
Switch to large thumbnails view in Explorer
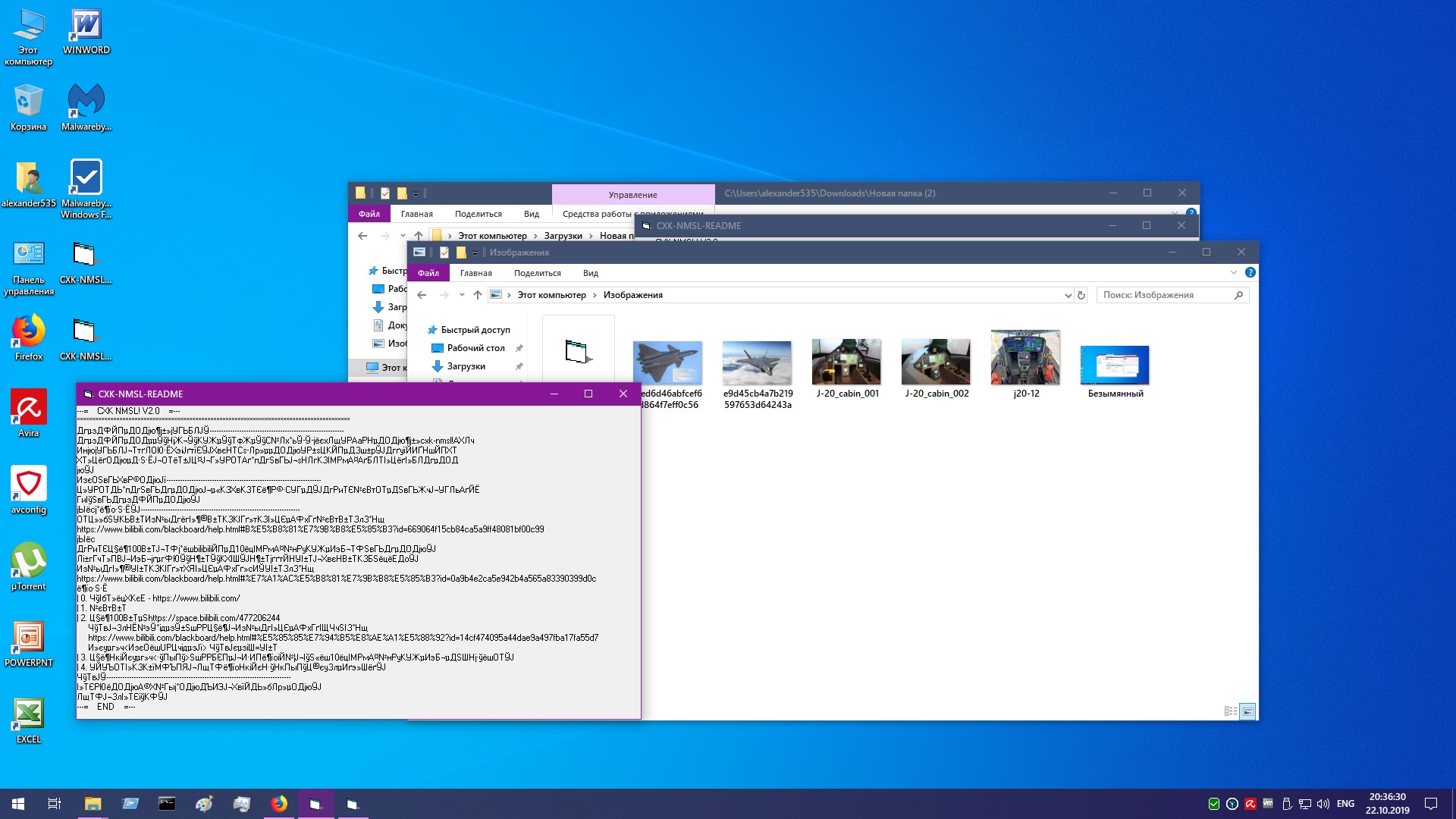pyautogui.click(x=1247, y=711)
